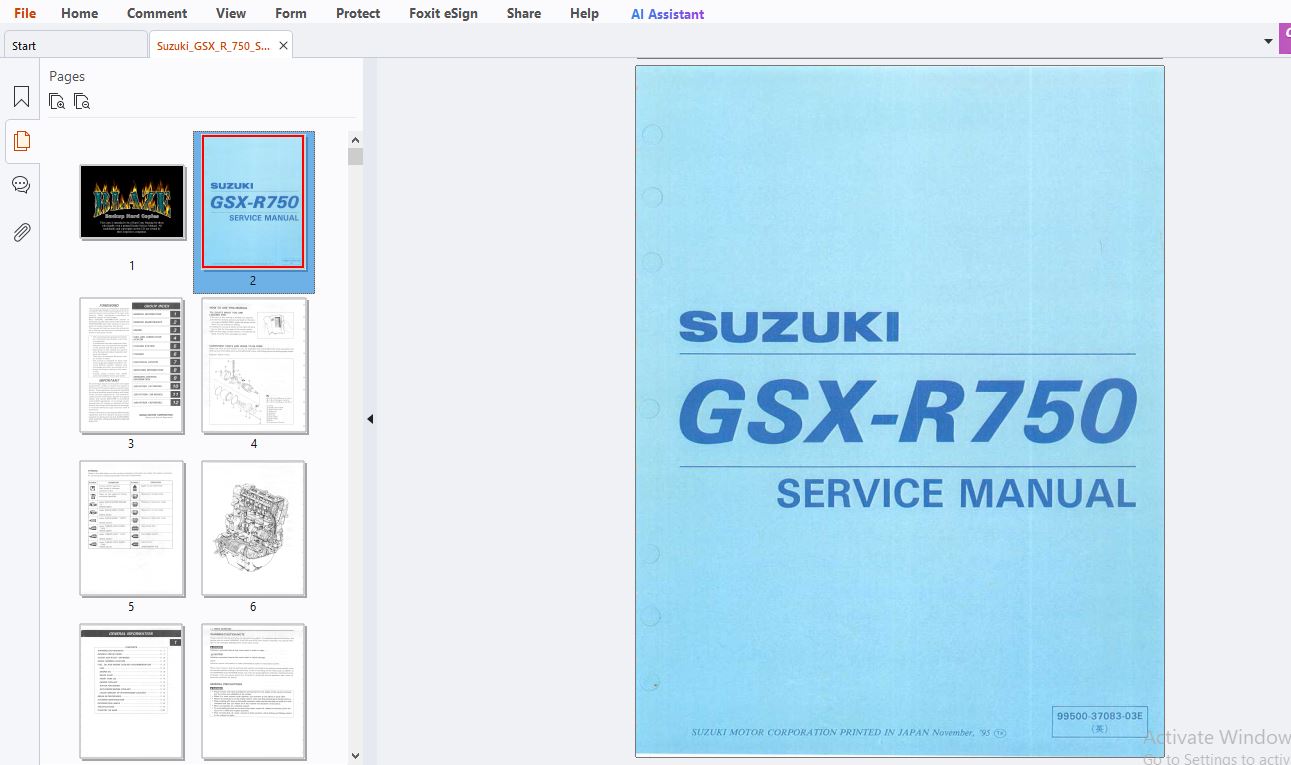Close the Suzuki_GSX_R_750 document tab
The width and height of the screenshot is (1291, 765).
[283, 46]
